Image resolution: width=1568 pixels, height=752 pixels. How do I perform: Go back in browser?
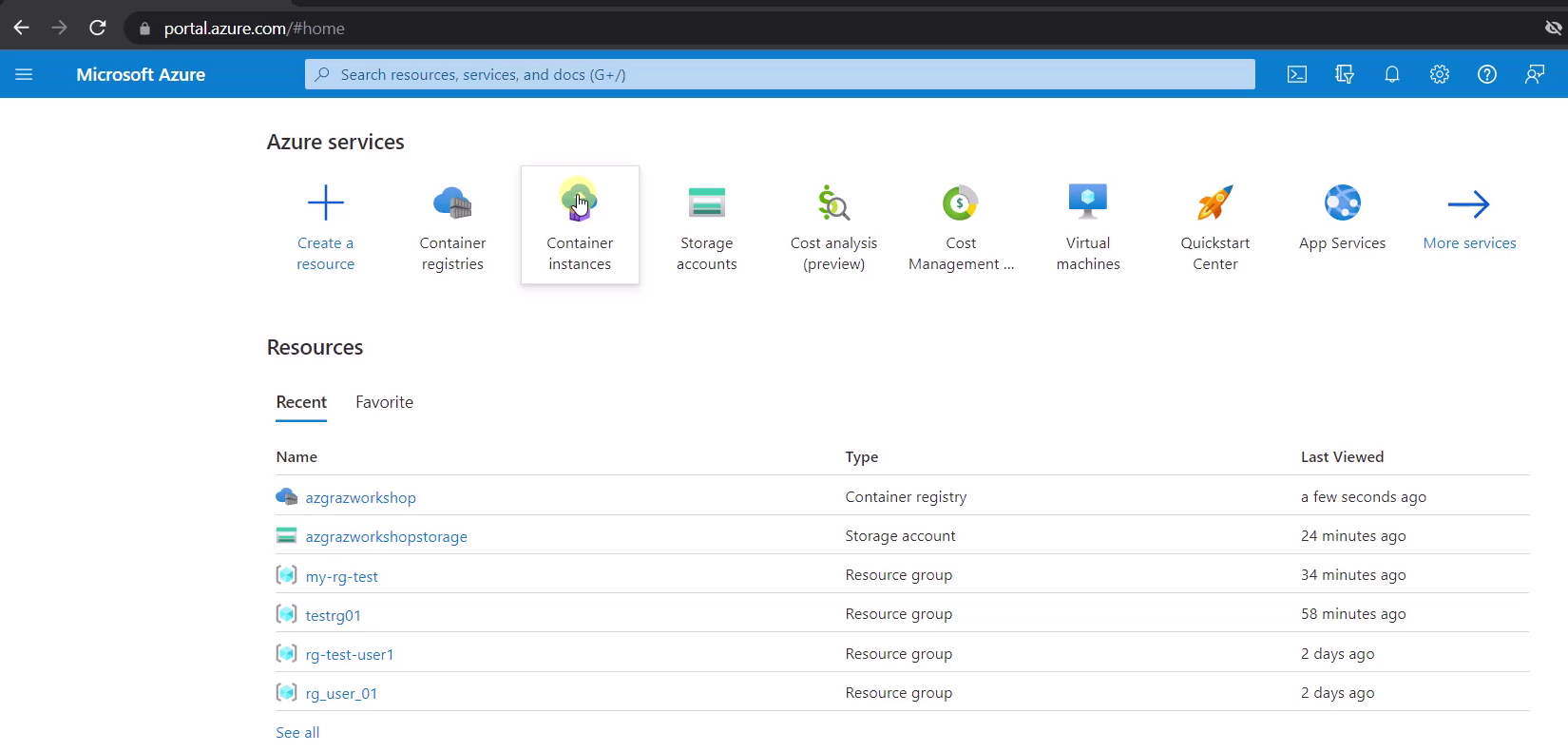coord(21,28)
